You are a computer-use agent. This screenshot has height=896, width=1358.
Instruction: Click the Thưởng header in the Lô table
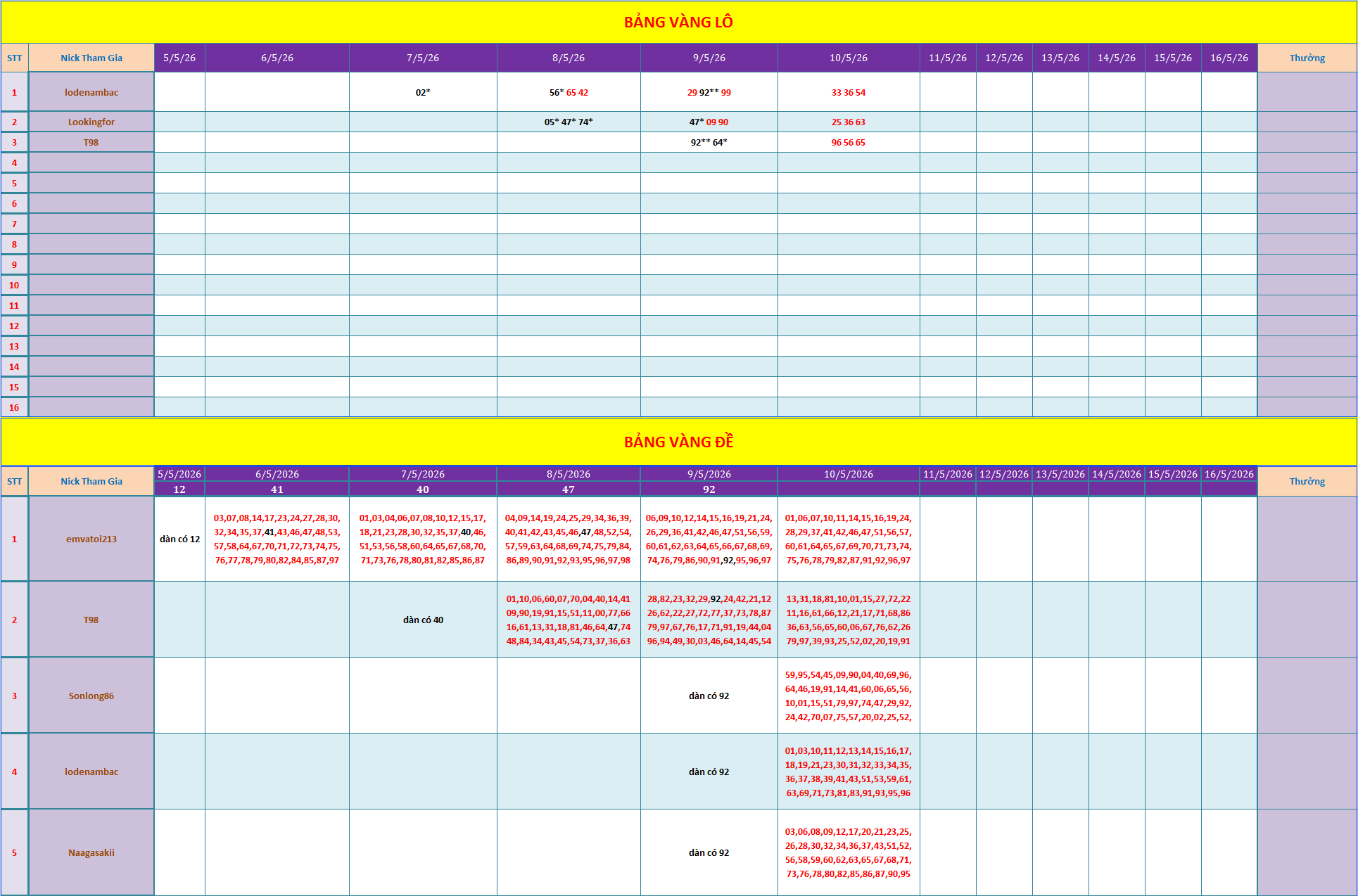point(1307,58)
